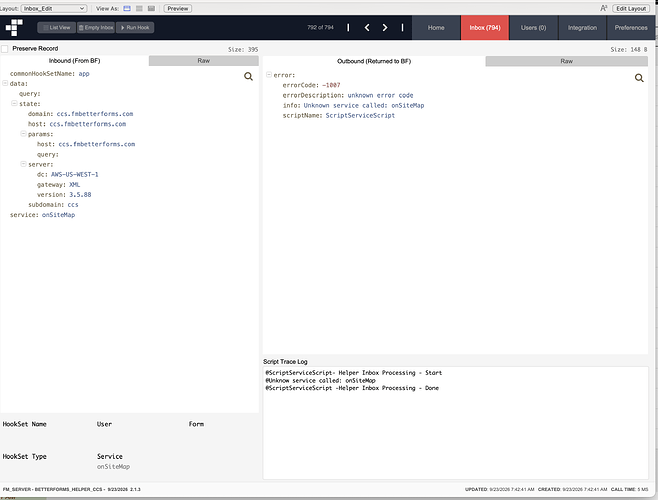Click subdomain value ccs
The image size is (658, 500).
click(x=73, y=204)
